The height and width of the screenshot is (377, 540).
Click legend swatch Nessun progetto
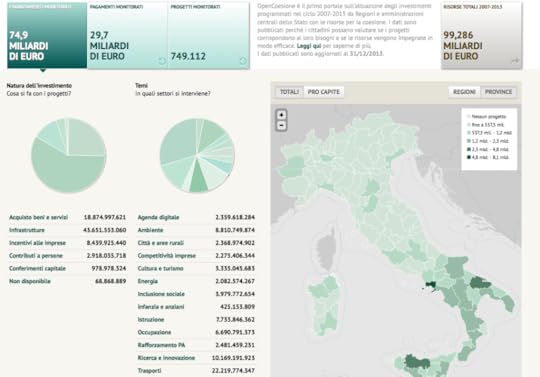469,116
